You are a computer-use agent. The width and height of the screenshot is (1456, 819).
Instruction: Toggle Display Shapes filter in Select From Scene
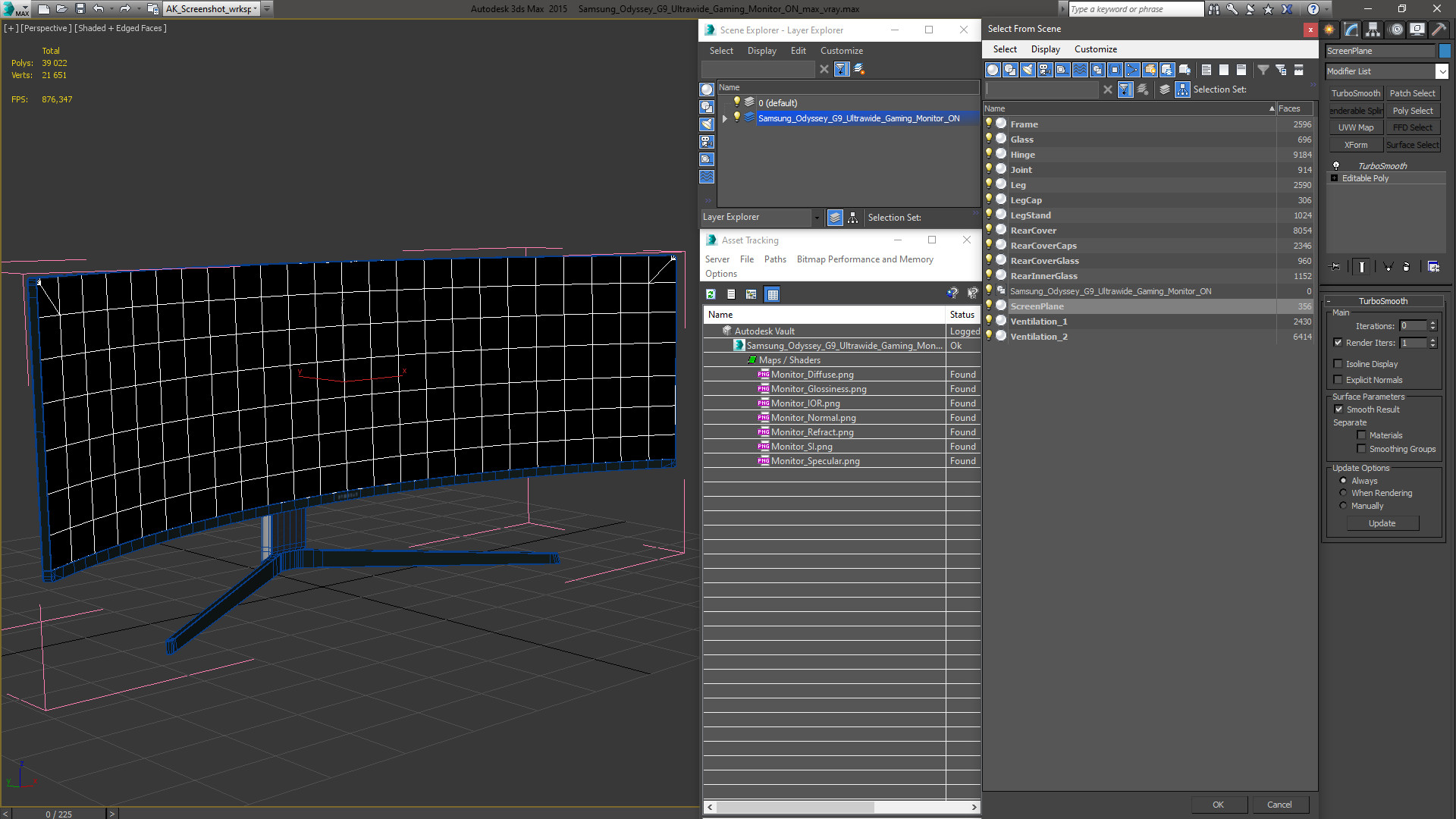[x=1010, y=70]
